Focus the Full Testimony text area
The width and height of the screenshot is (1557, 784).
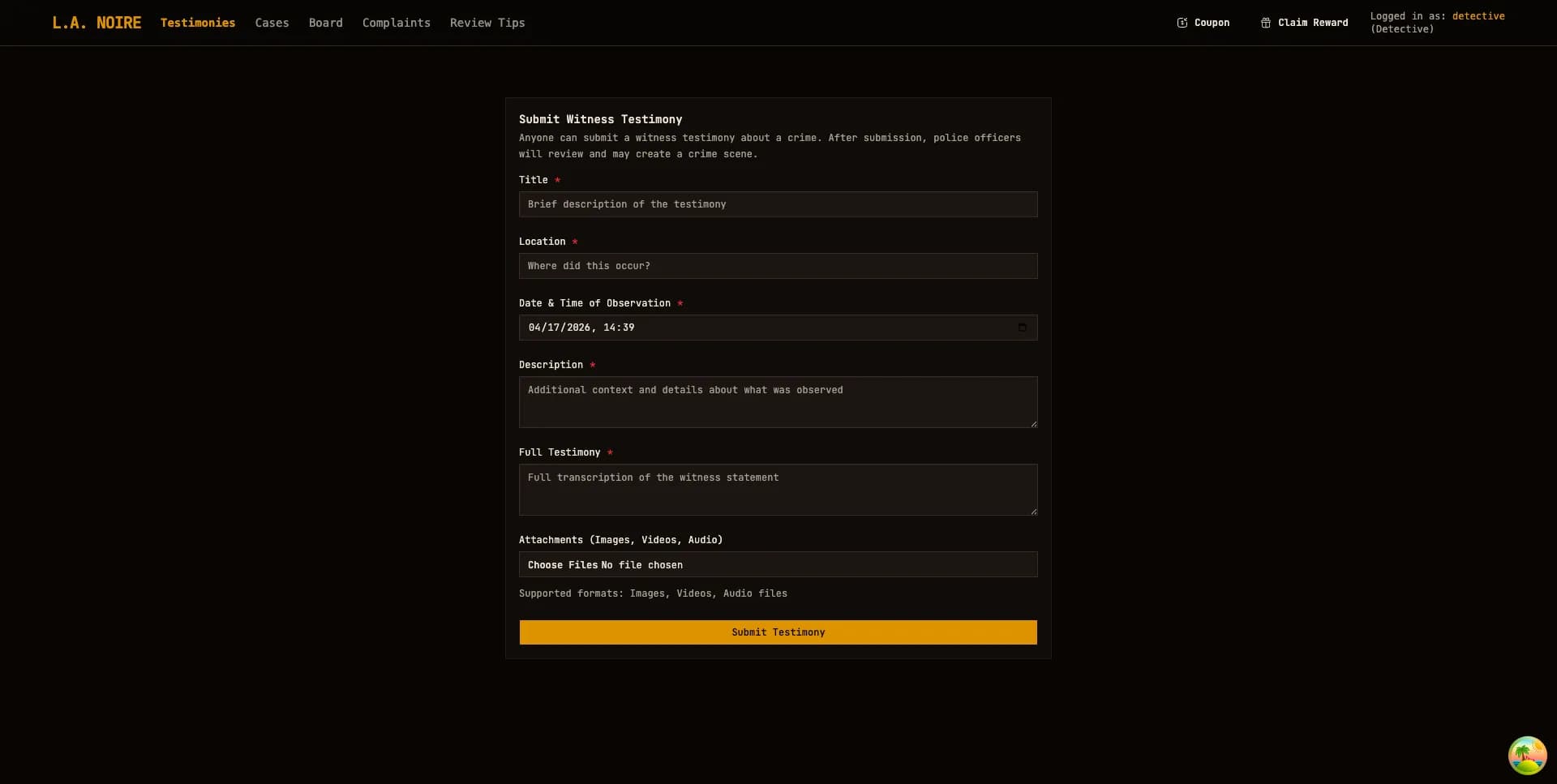coord(778,490)
